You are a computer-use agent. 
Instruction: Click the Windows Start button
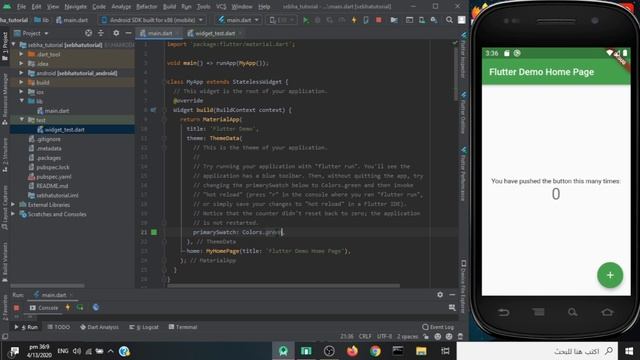629,351
